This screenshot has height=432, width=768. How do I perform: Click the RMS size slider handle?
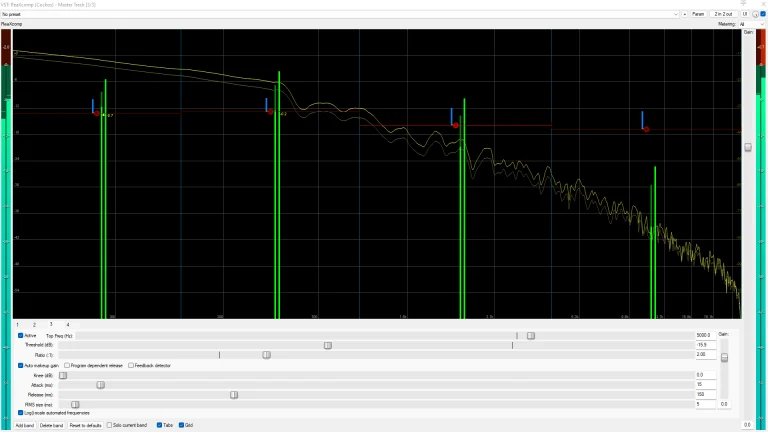(75, 405)
